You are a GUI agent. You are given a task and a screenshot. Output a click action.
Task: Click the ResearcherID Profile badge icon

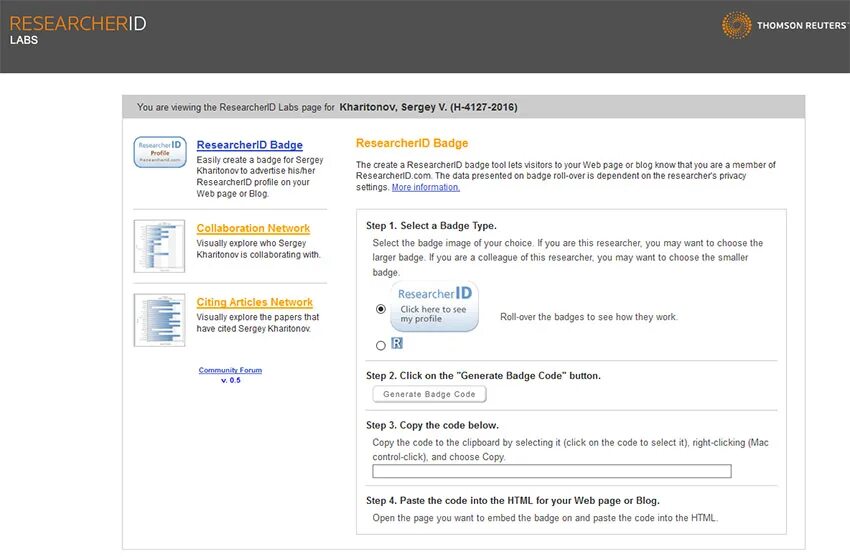160,152
